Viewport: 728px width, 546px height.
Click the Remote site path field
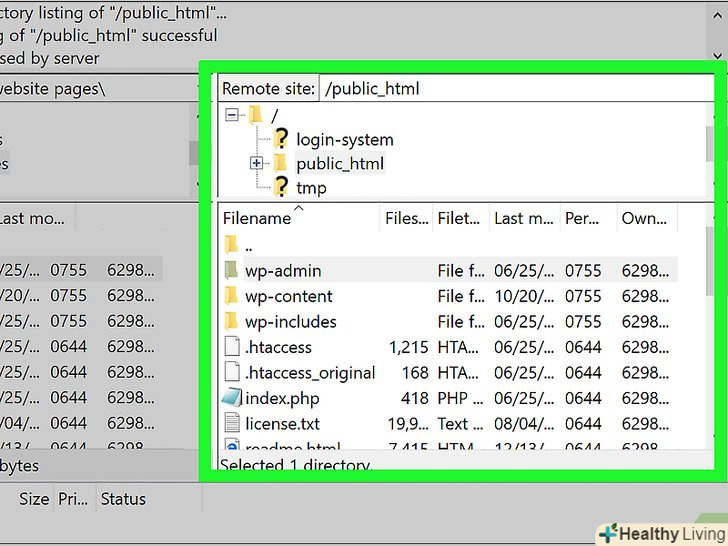(517, 88)
